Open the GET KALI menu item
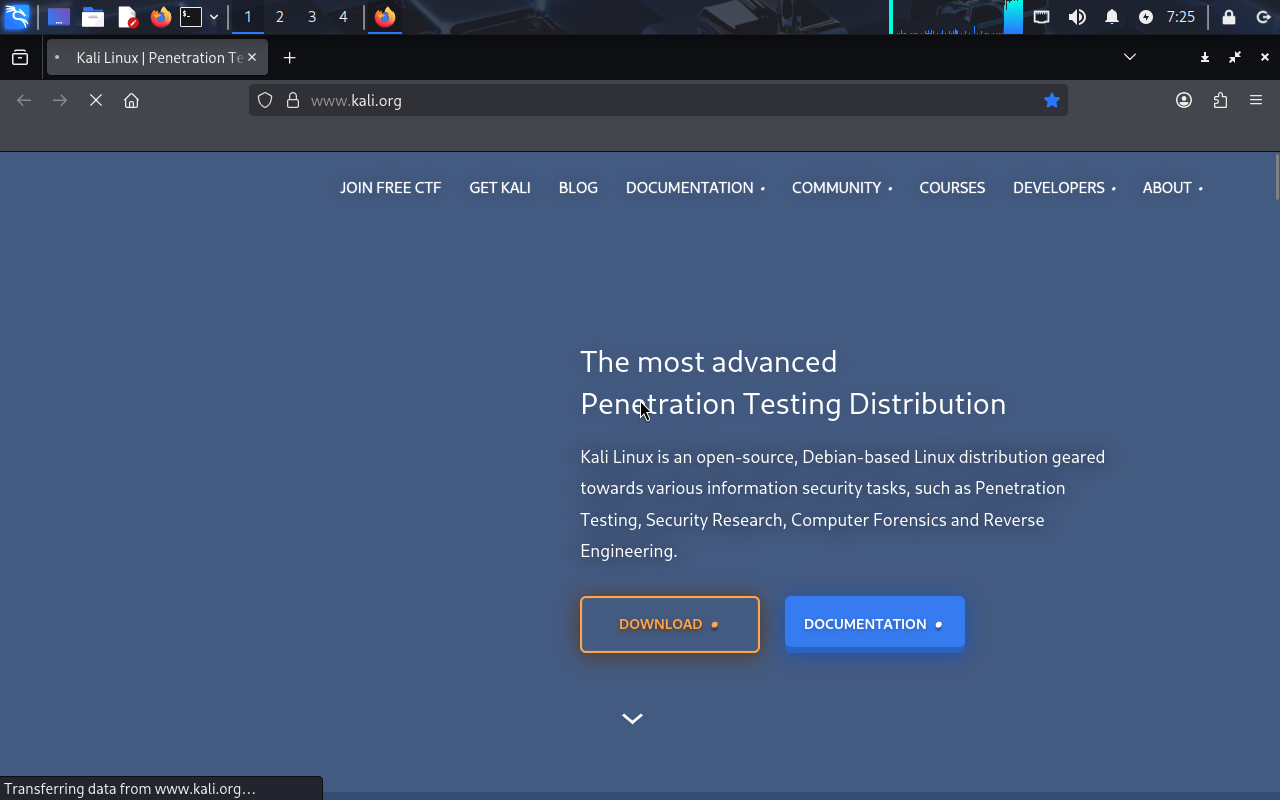This screenshot has width=1280, height=800. pos(500,188)
